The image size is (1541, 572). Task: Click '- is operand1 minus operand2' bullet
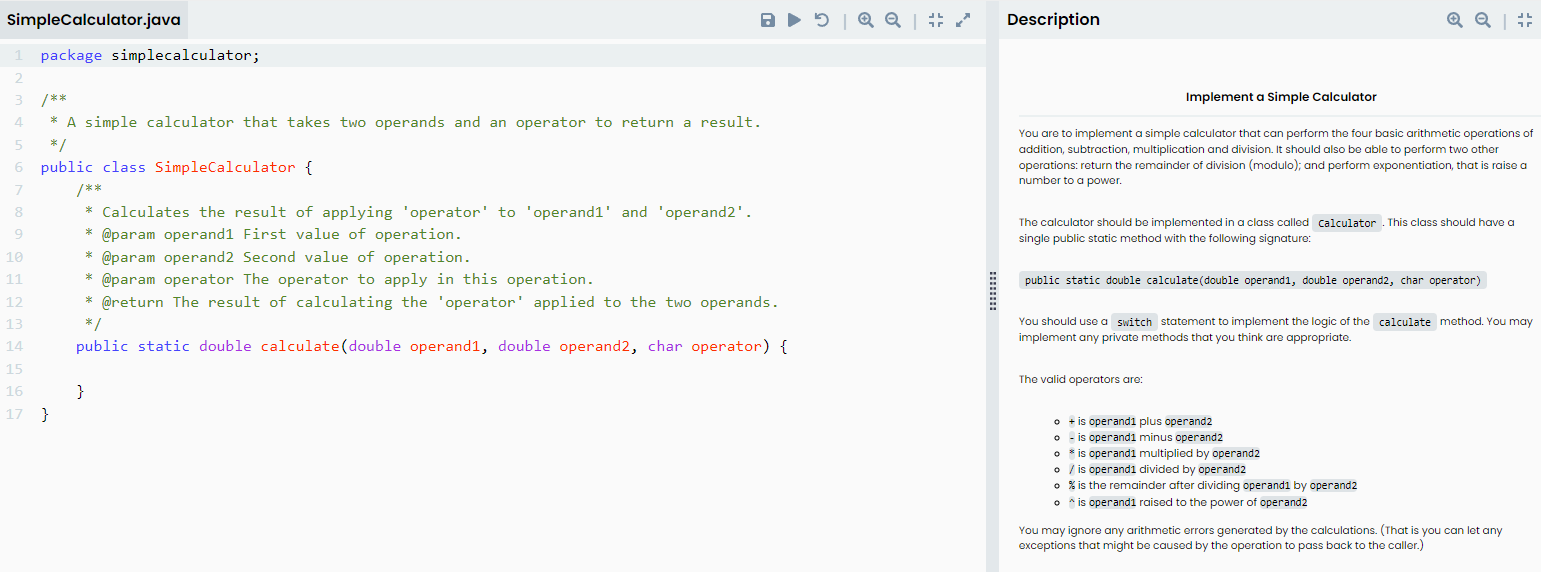point(1146,437)
